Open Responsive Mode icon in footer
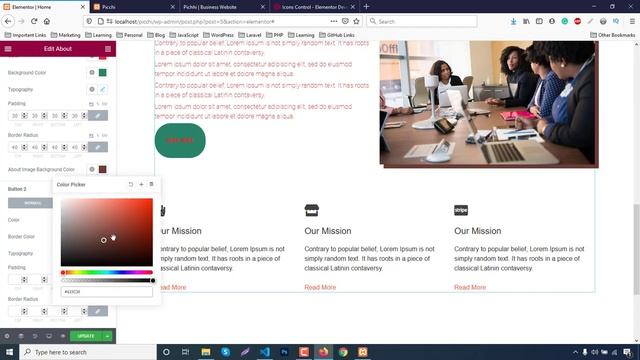 coord(49,336)
